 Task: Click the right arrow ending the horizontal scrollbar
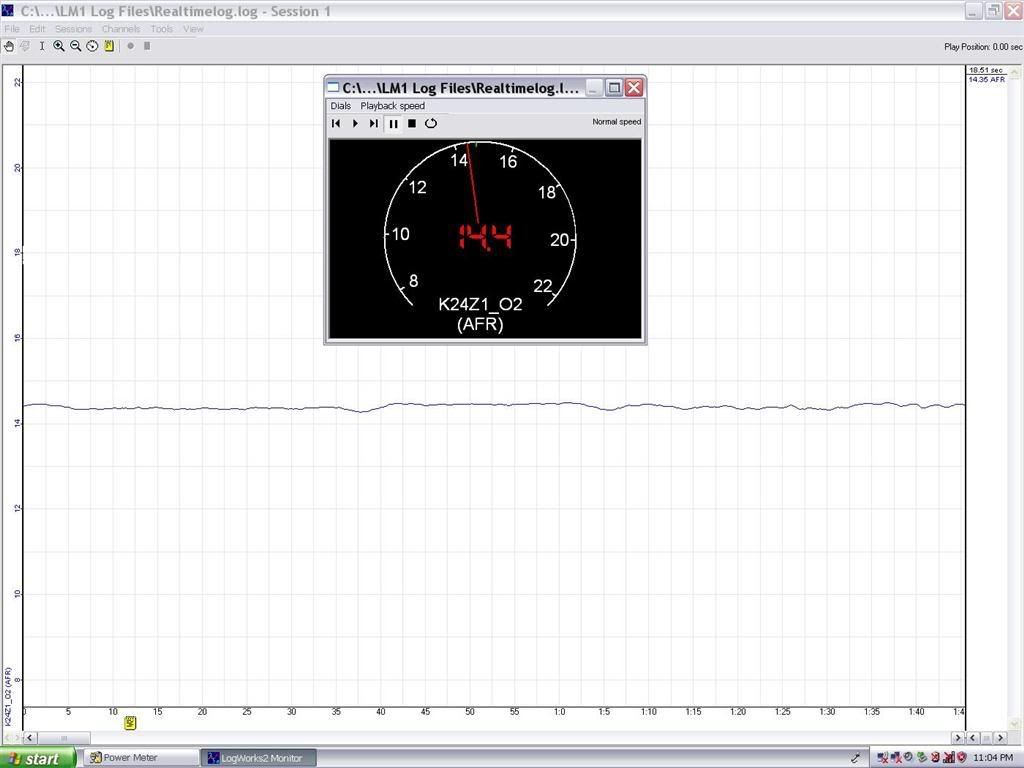point(958,738)
